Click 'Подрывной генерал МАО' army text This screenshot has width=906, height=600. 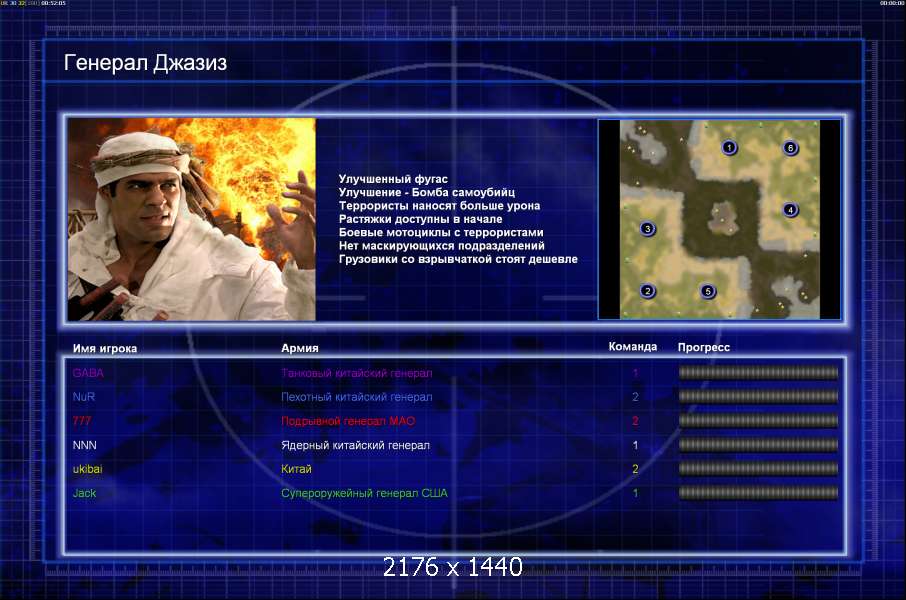[354, 421]
